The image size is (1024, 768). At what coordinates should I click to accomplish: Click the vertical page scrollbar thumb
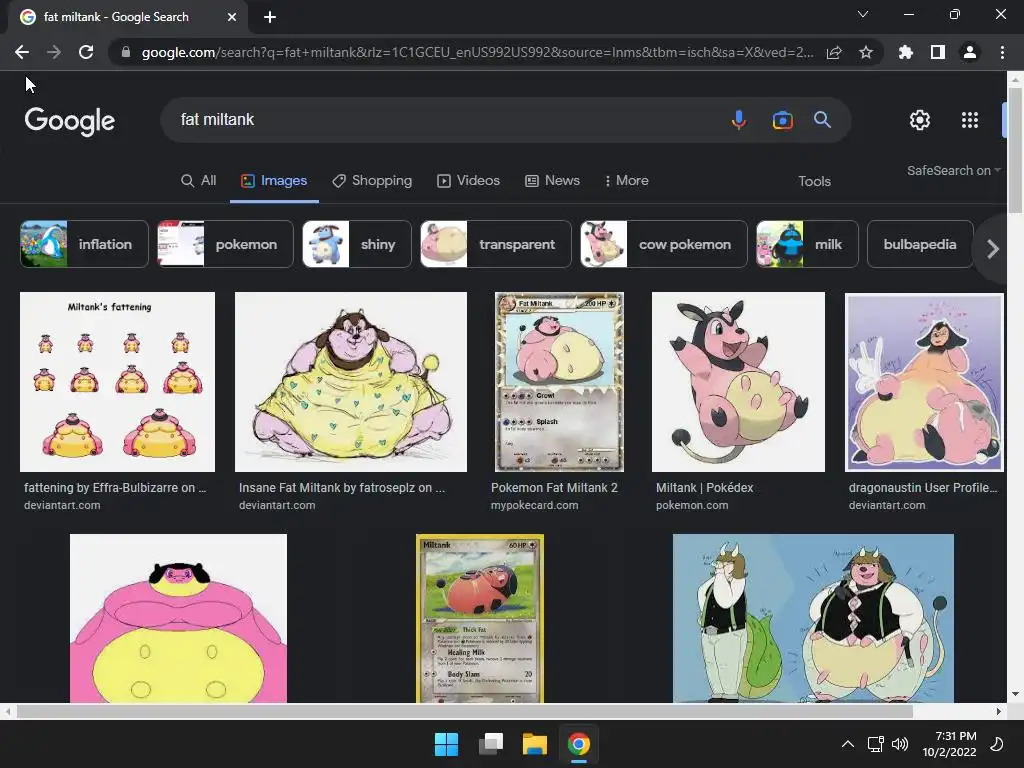1015,150
